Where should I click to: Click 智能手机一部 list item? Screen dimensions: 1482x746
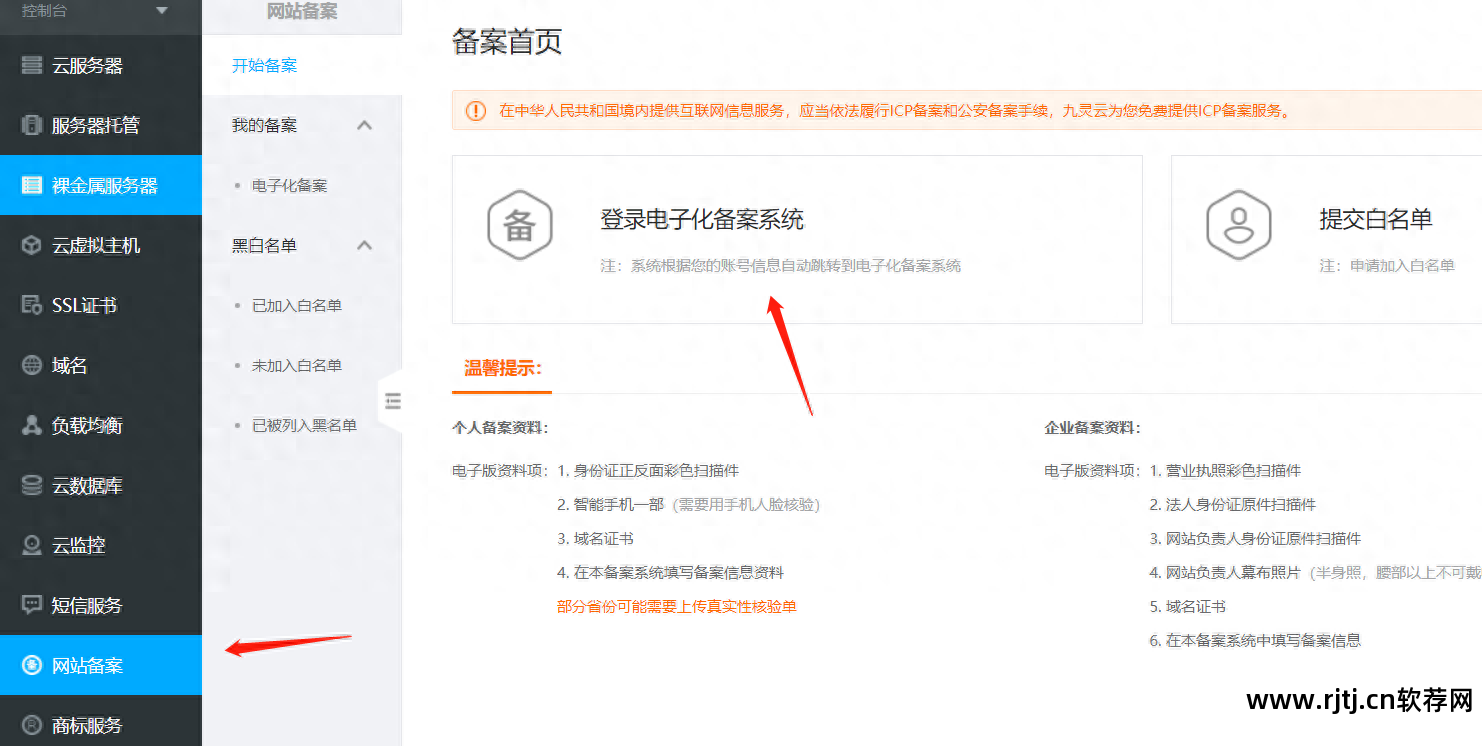coord(688,505)
